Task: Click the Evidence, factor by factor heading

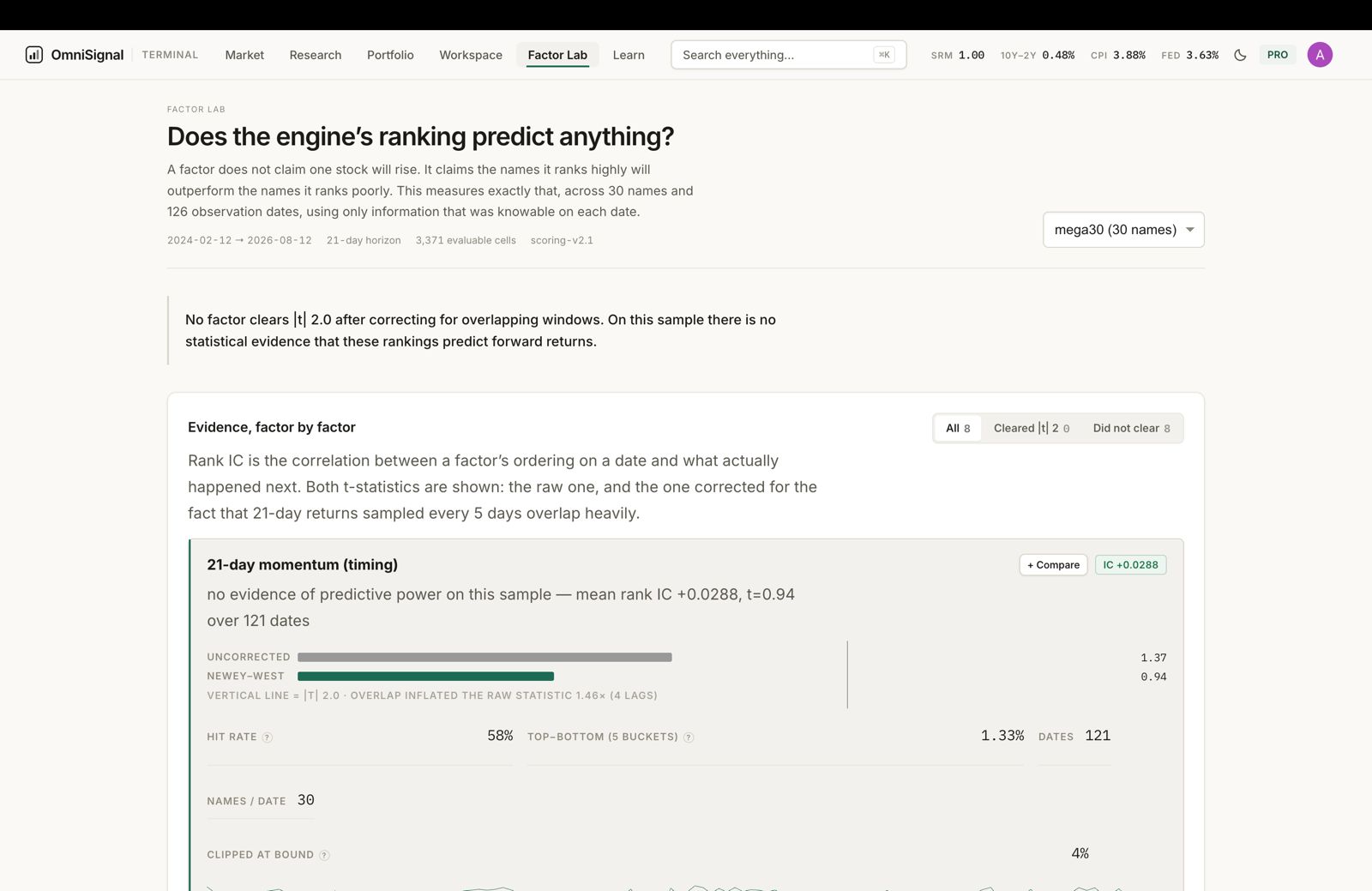Action: coord(272,427)
